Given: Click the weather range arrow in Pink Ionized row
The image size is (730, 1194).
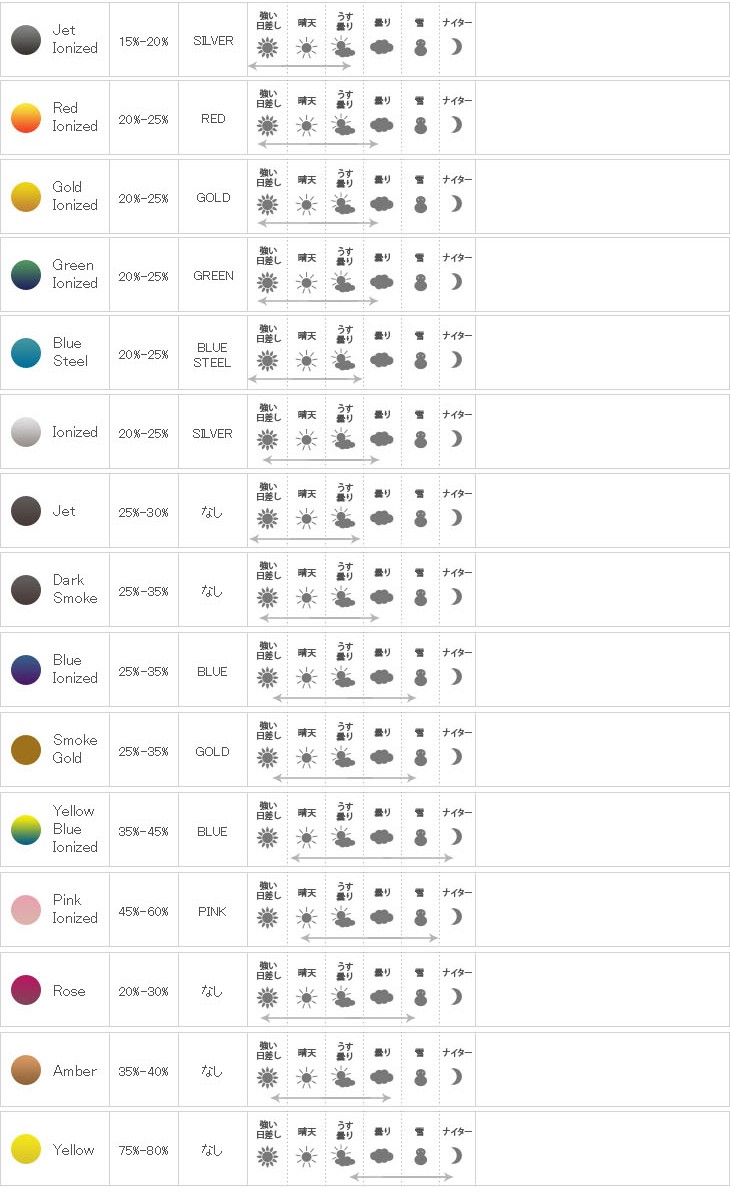Looking at the screenshot, I should click(370, 938).
